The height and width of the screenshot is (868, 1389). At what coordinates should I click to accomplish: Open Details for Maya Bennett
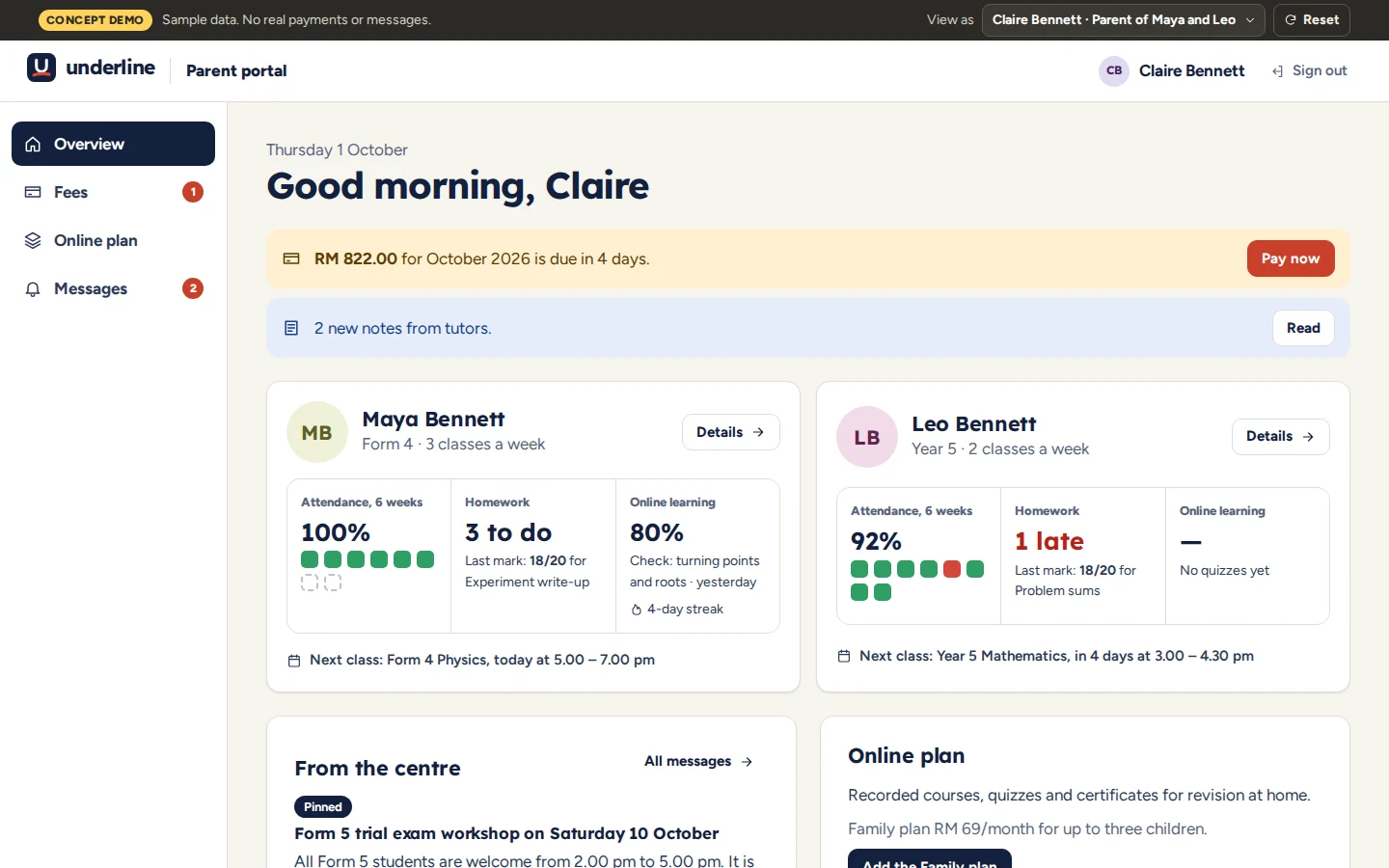730,432
